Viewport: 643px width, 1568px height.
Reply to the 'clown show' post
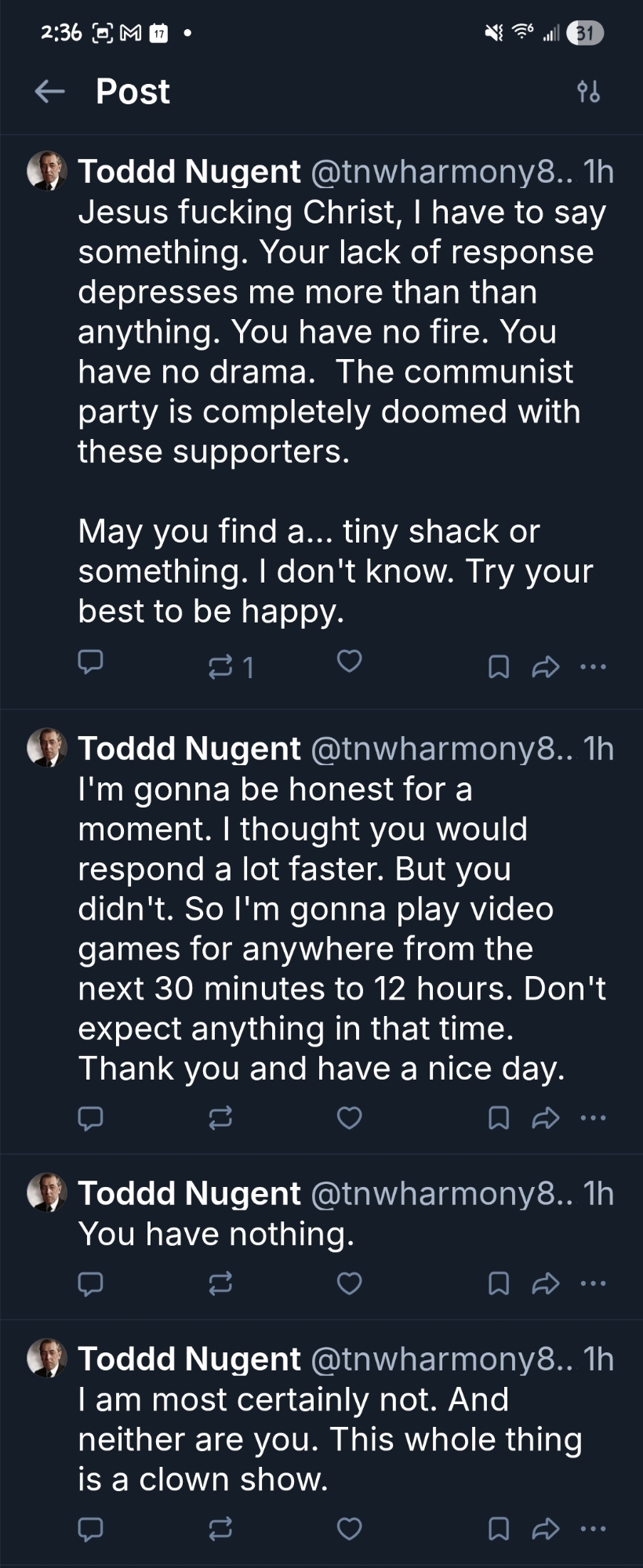click(x=90, y=1529)
